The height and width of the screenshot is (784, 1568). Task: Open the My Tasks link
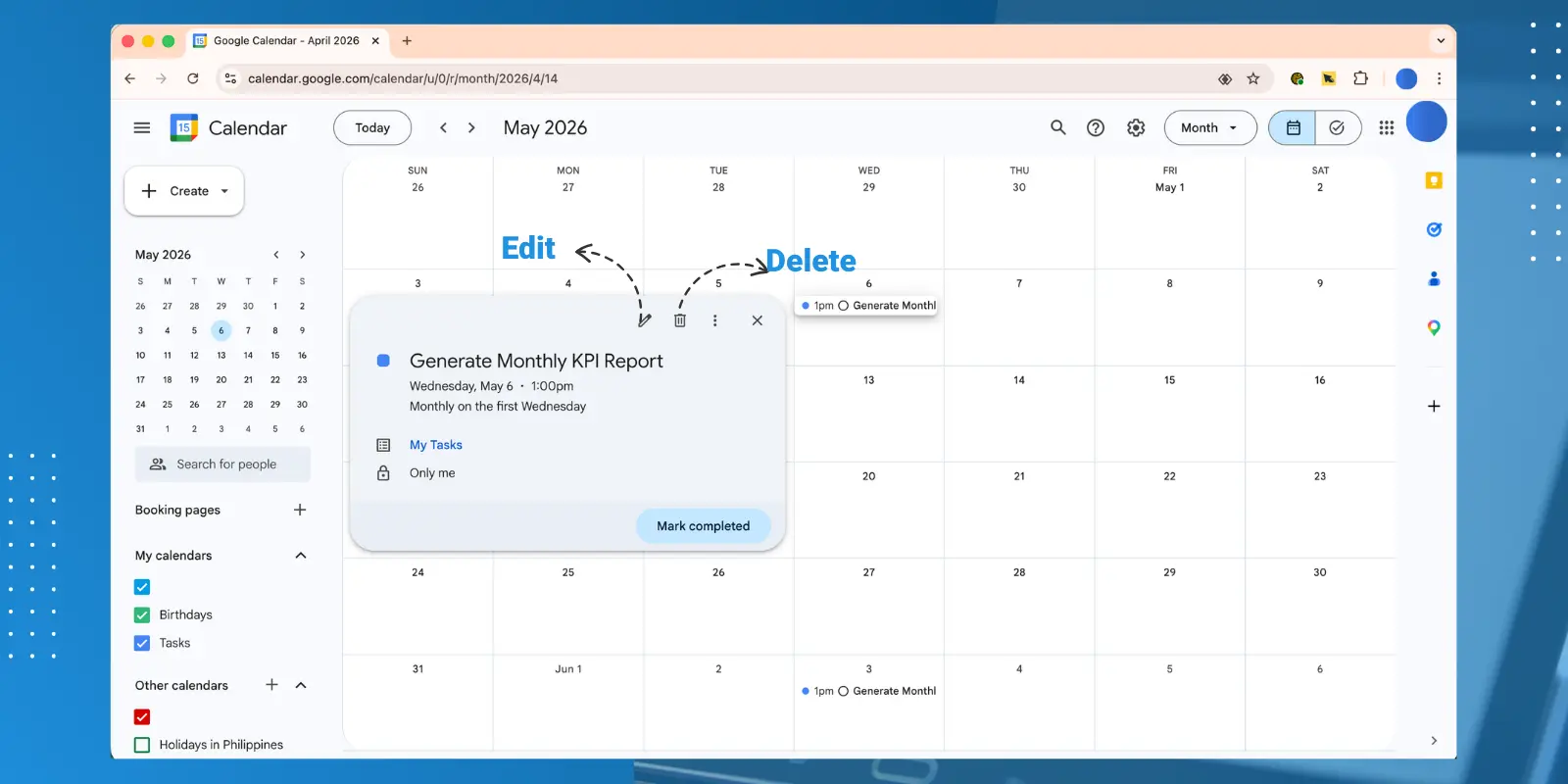click(436, 445)
